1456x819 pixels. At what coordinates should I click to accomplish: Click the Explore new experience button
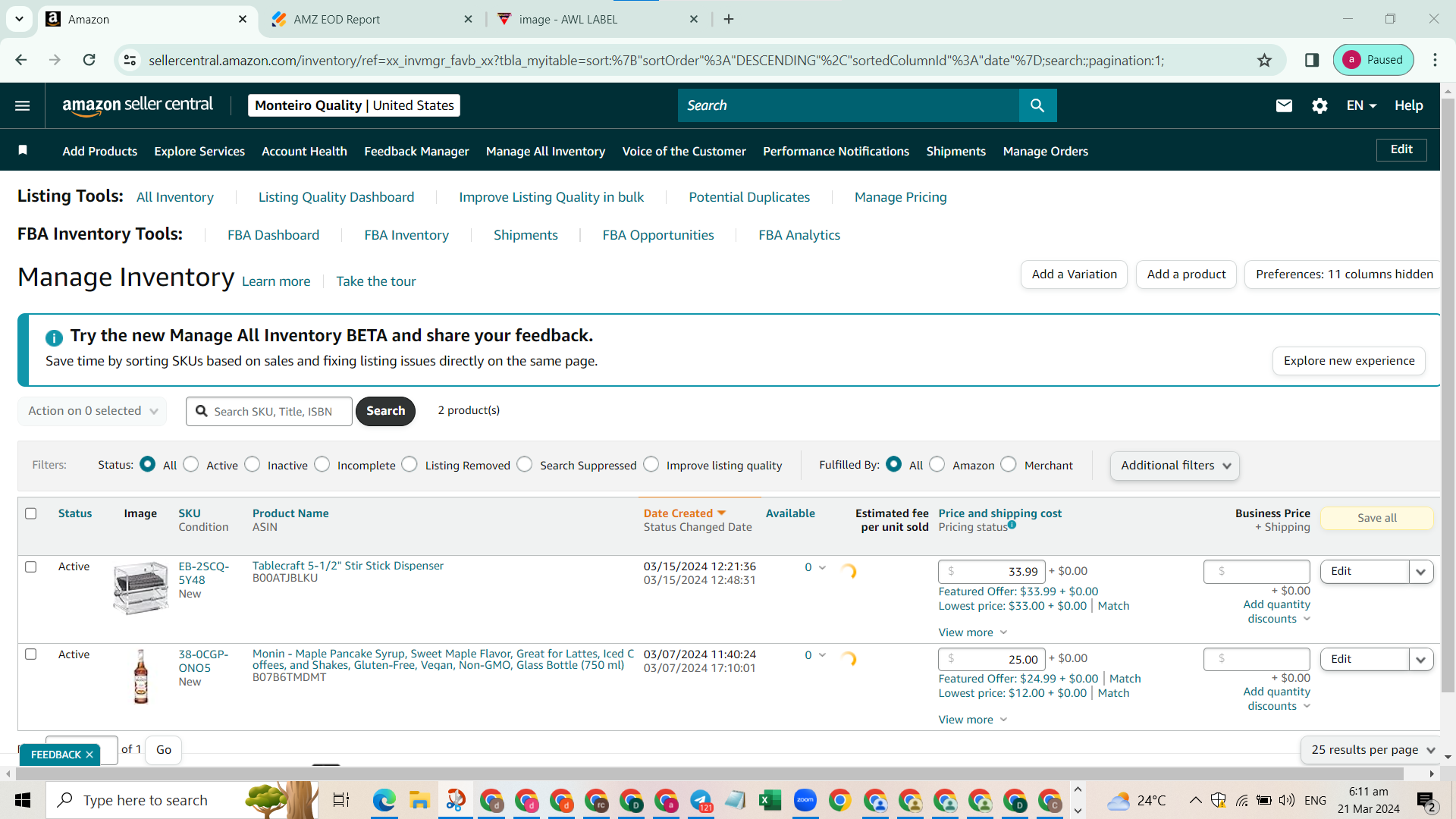[1349, 361]
